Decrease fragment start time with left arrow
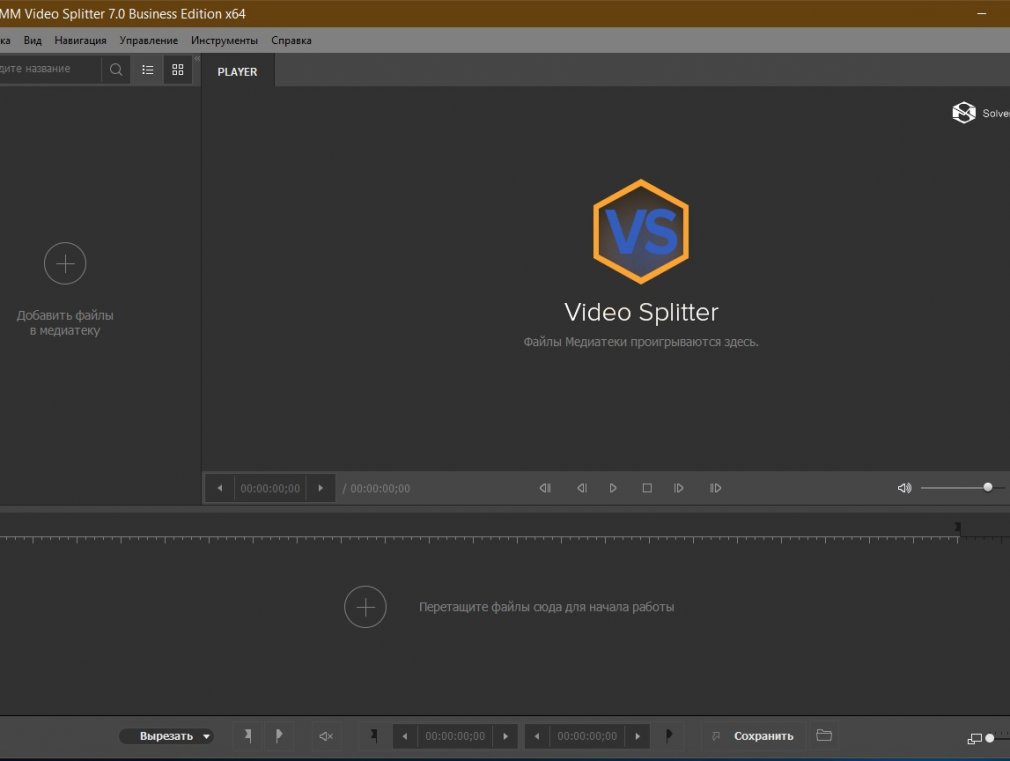 [405, 737]
